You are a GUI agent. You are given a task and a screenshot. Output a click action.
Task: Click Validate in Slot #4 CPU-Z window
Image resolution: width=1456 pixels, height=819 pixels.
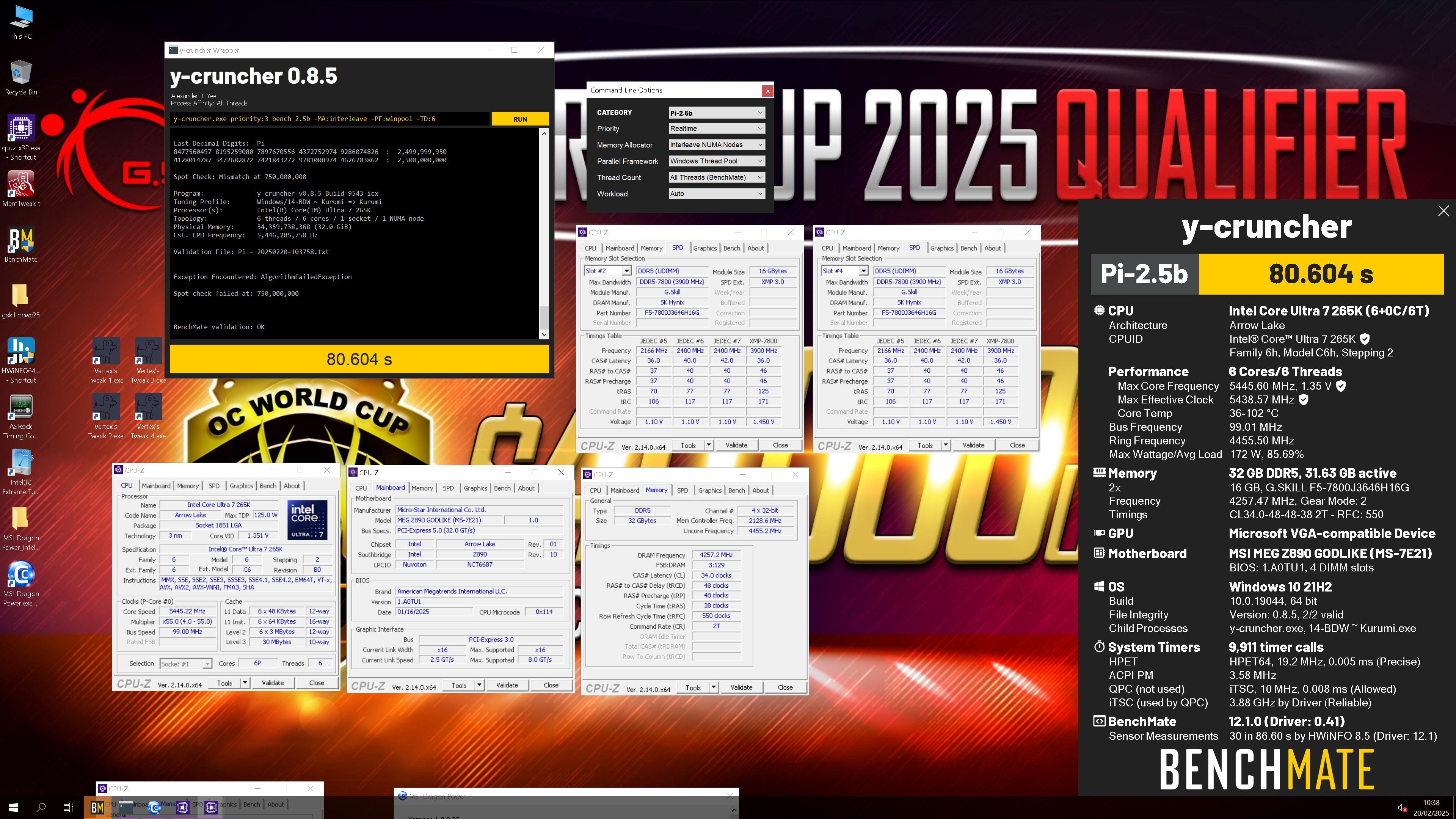click(x=973, y=446)
